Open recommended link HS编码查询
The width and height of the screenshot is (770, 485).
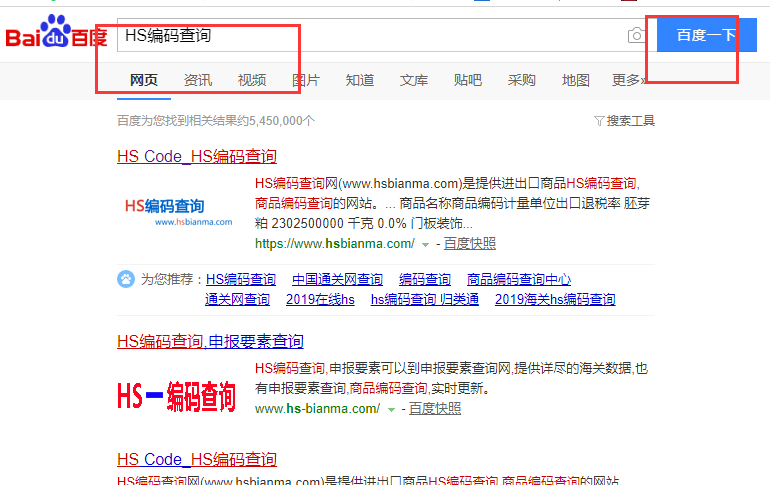click(241, 279)
